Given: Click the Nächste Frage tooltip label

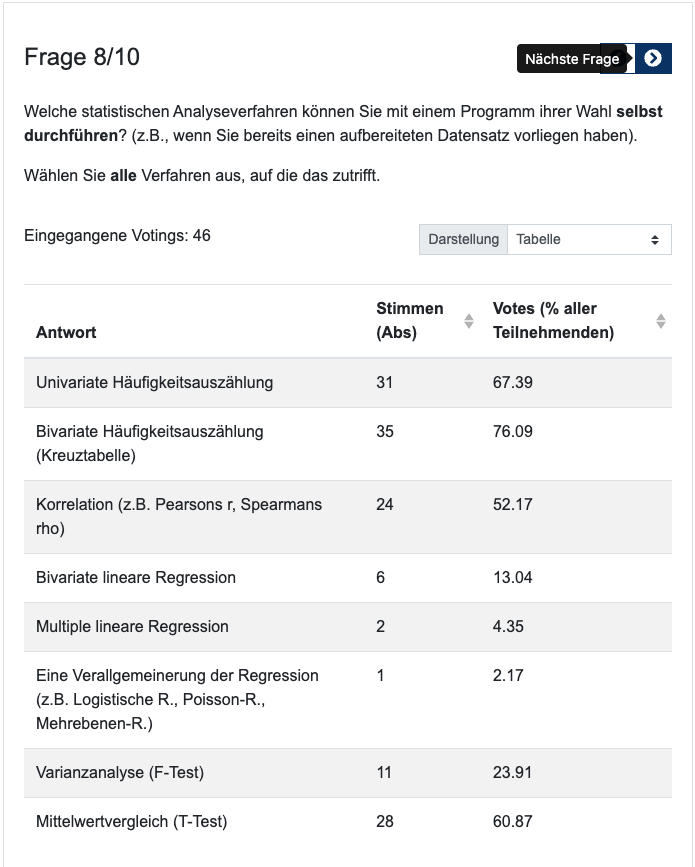Looking at the screenshot, I should point(572,59).
